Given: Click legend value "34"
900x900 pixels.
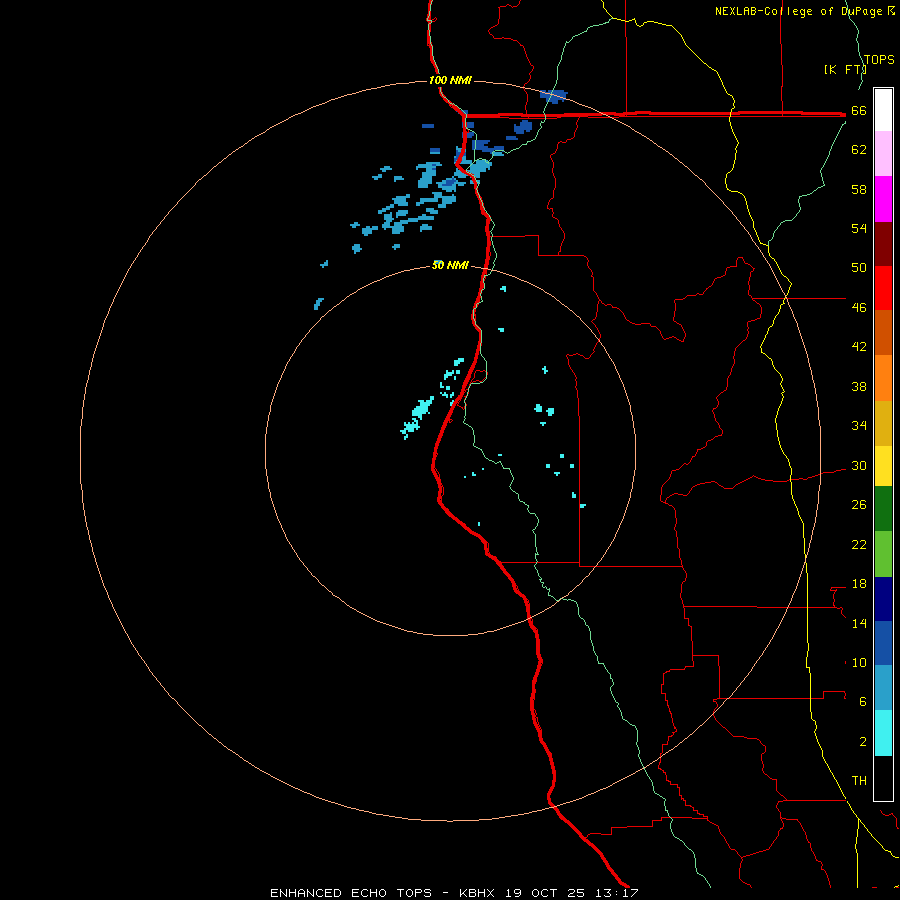Looking at the screenshot, I should 859,426.
